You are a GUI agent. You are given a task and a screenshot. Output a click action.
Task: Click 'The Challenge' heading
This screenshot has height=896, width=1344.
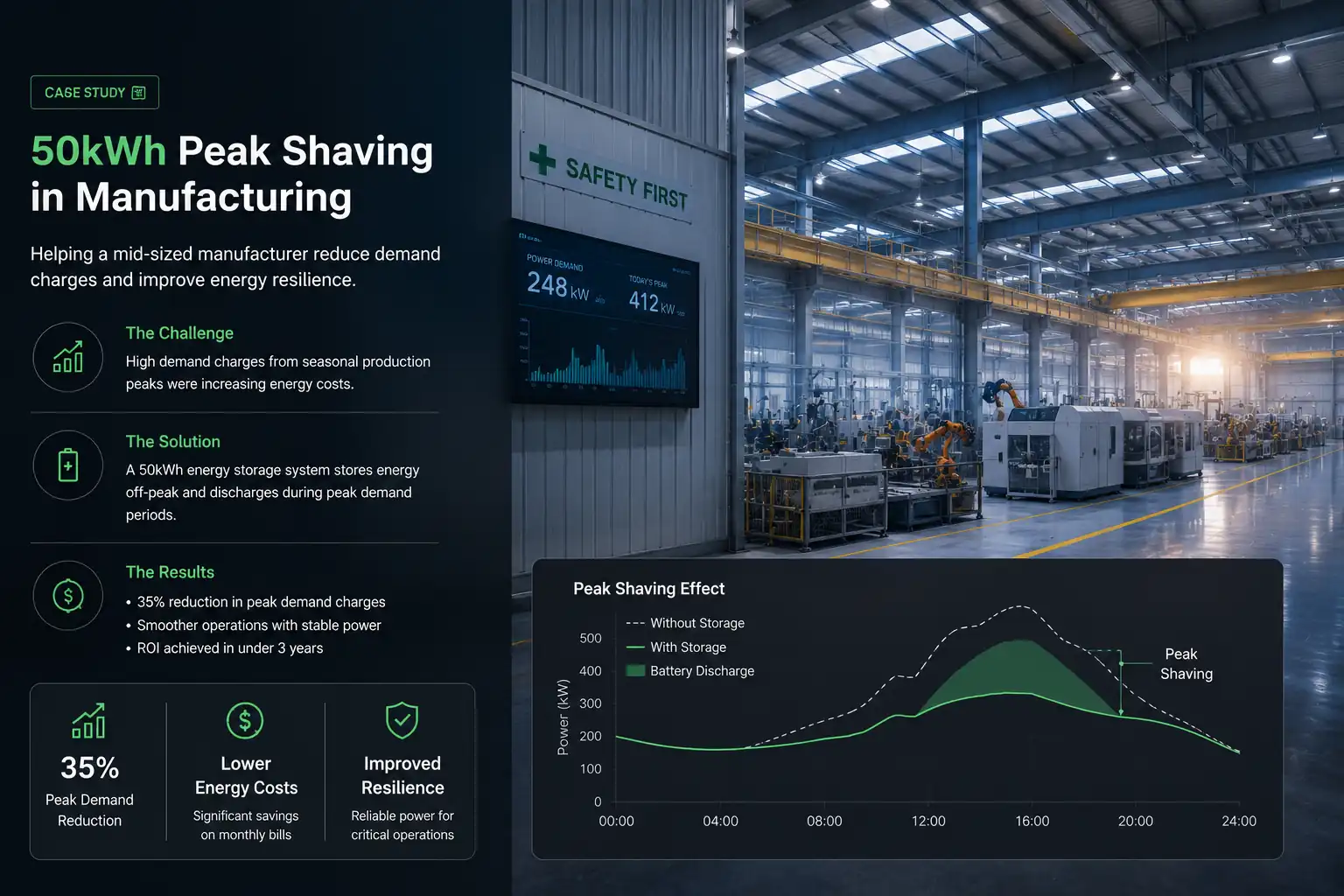[x=179, y=333]
